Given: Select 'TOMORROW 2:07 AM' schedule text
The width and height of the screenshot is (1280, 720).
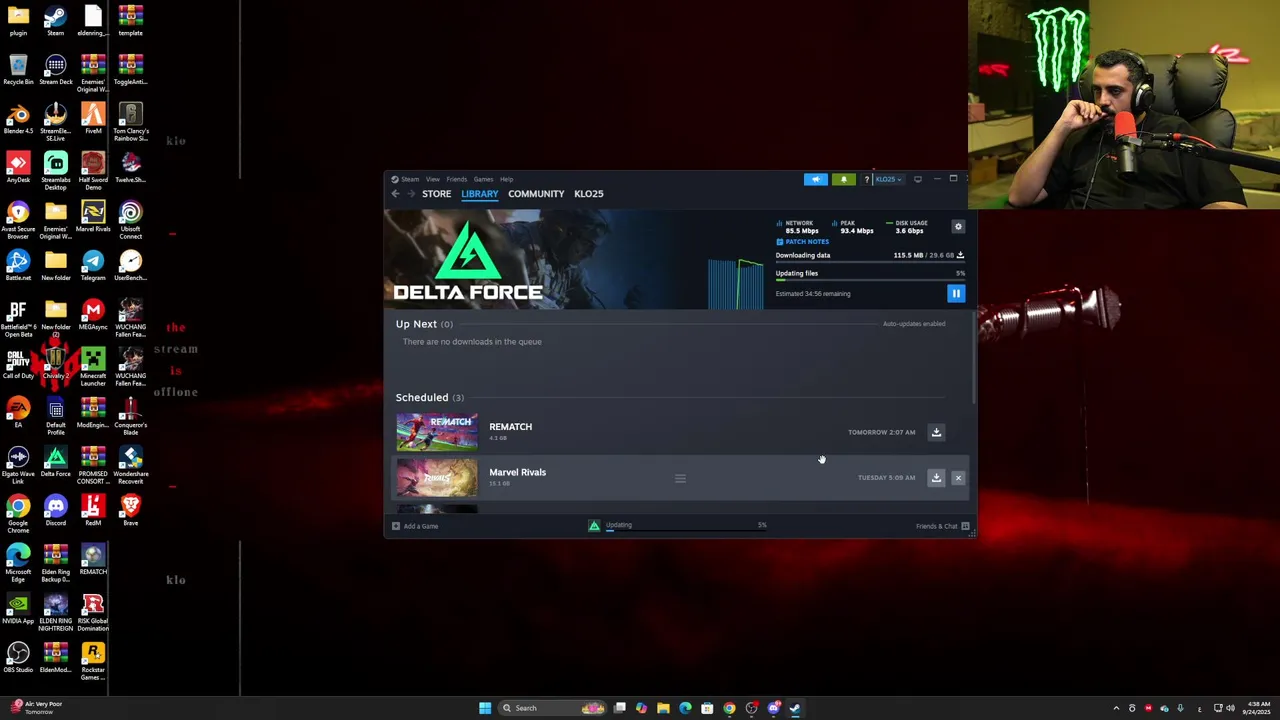Looking at the screenshot, I should point(881,432).
